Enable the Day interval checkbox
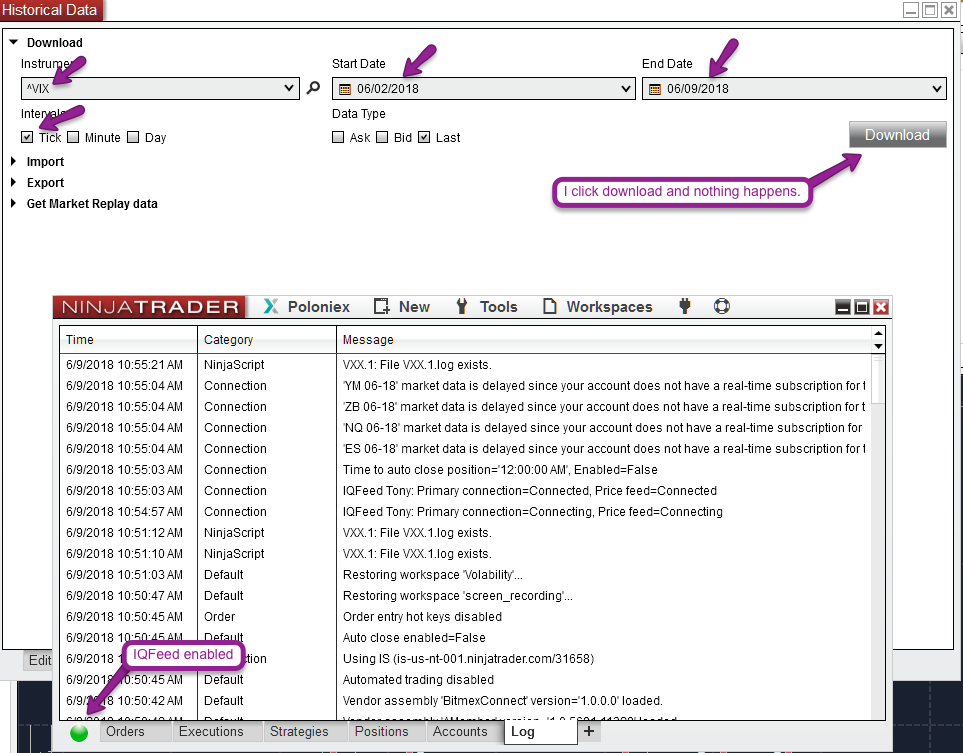This screenshot has height=753, width=963. (133, 137)
